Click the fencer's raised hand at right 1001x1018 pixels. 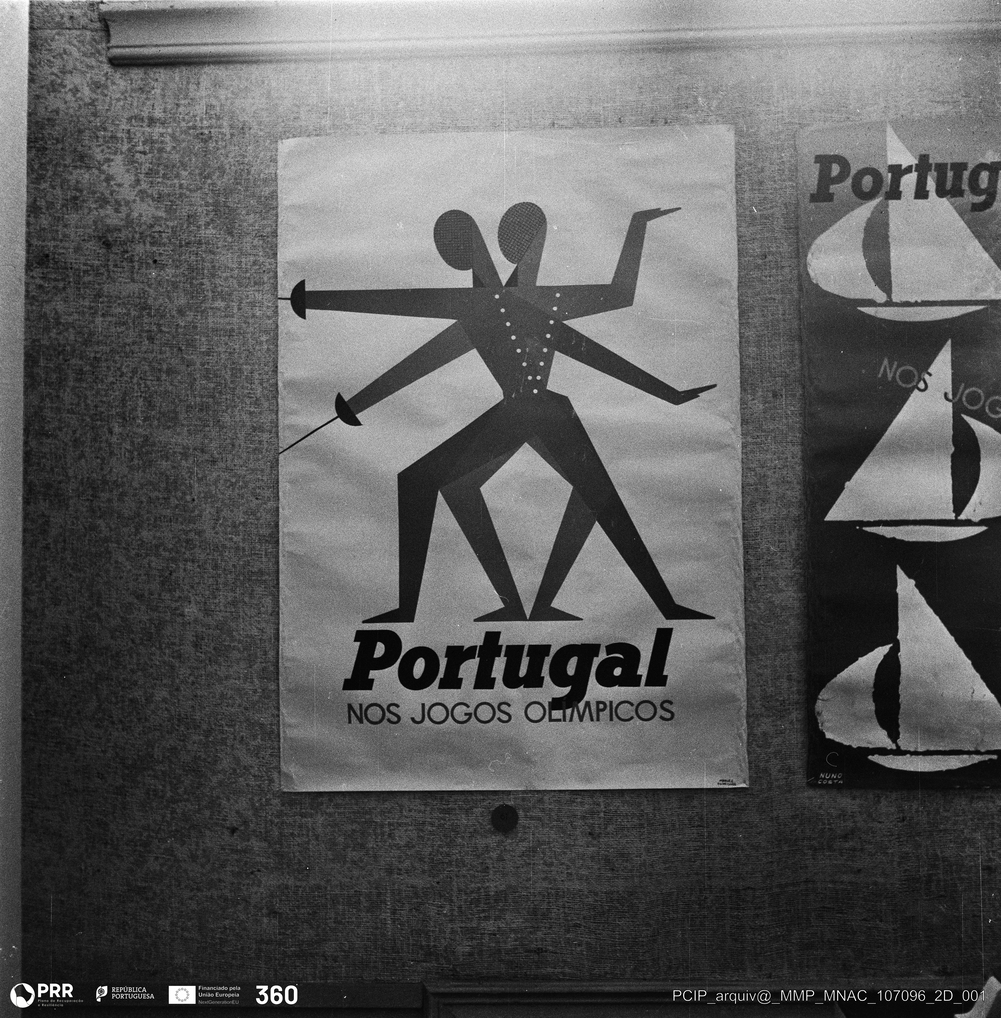point(656,213)
